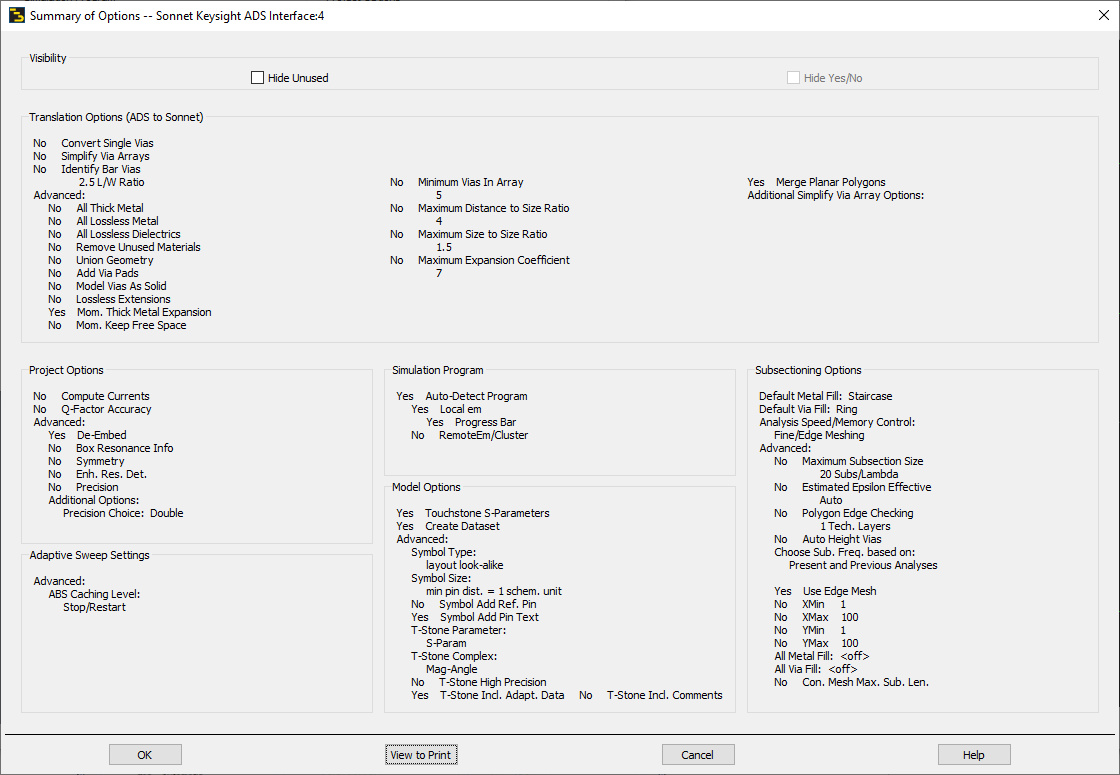The image size is (1120, 775).
Task: Select 'Additional Simplify Via Array Options:' text
Action: point(836,195)
